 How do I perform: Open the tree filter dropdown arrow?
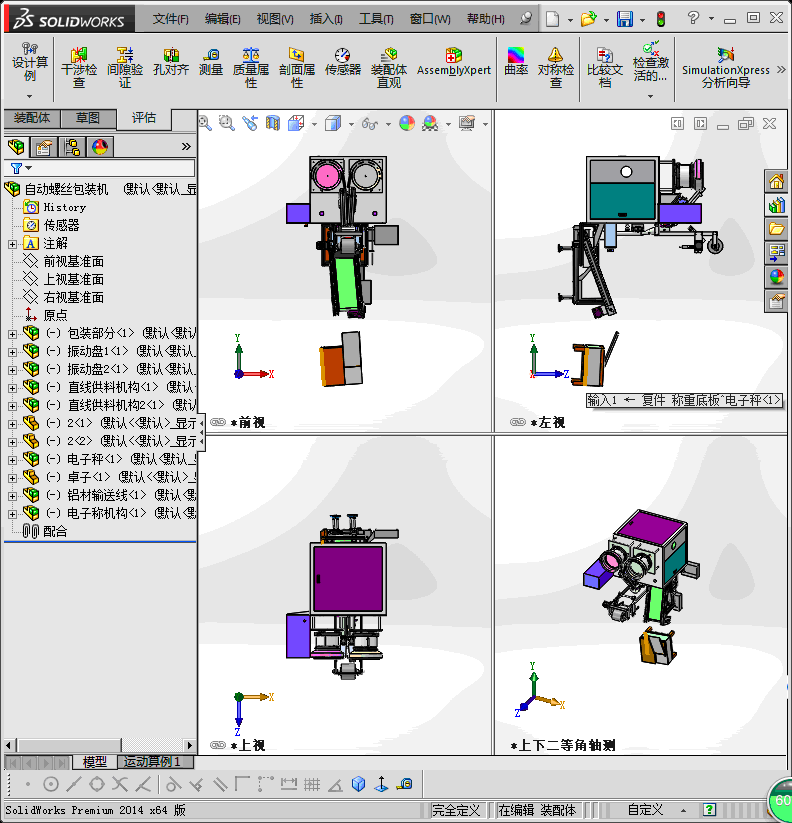click(29, 168)
